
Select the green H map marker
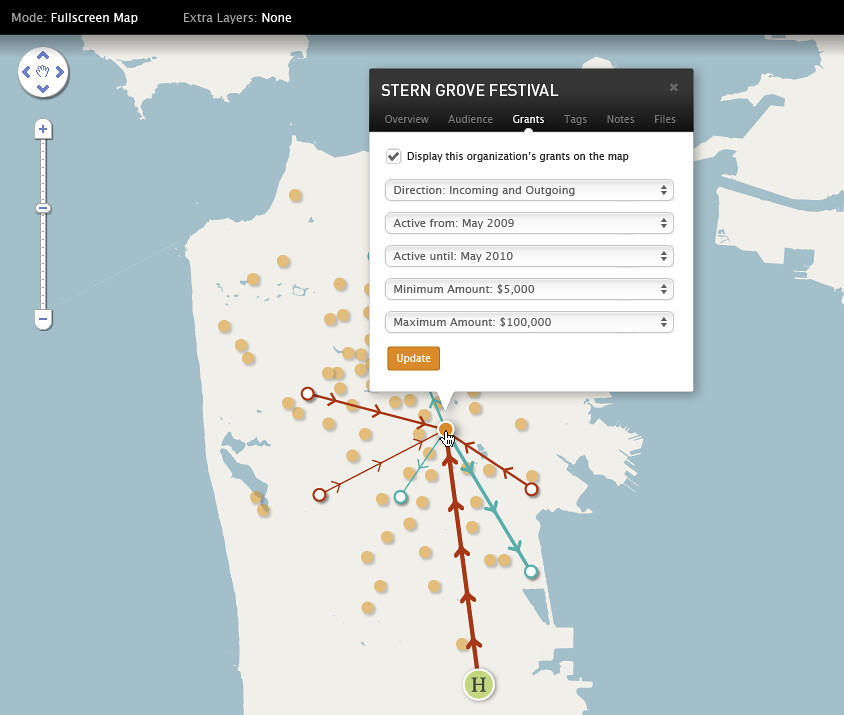coord(478,684)
